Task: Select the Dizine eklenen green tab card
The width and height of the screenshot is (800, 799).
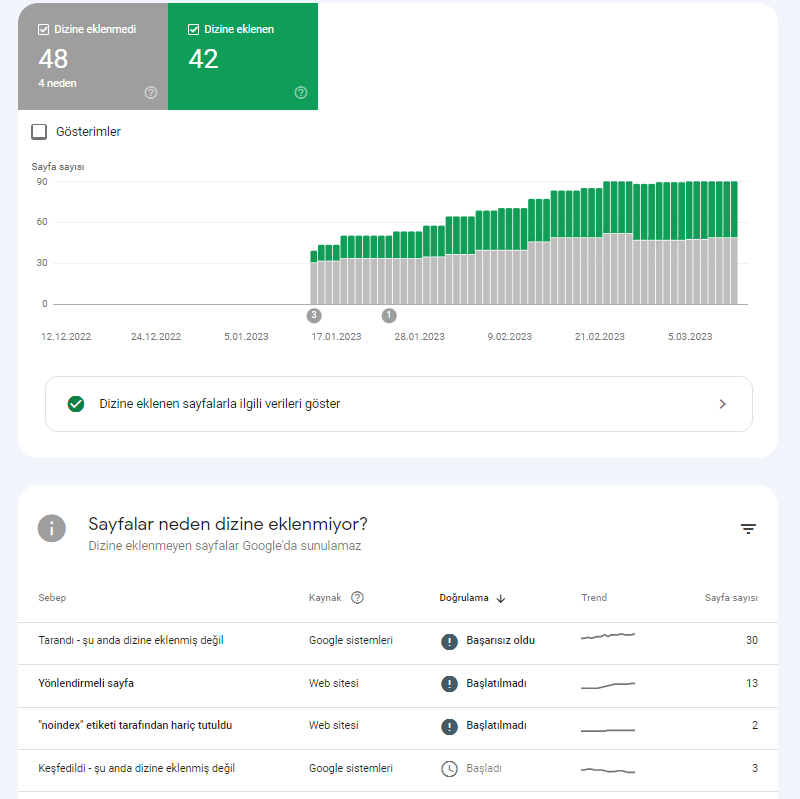Action: pos(243,57)
